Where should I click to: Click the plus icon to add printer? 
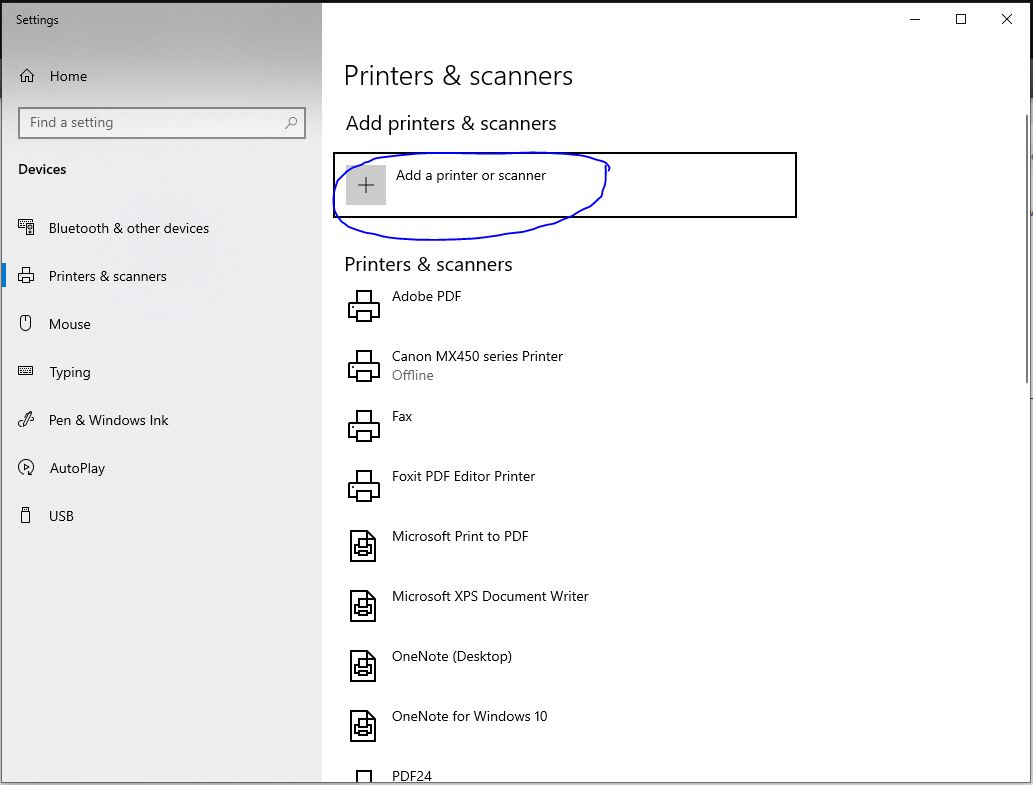click(x=366, y=185)
